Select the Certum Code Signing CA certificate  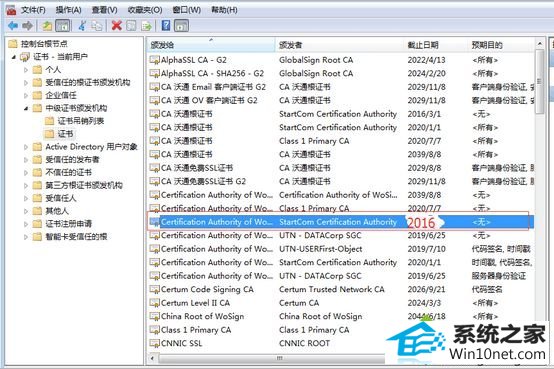coord(207,289)
